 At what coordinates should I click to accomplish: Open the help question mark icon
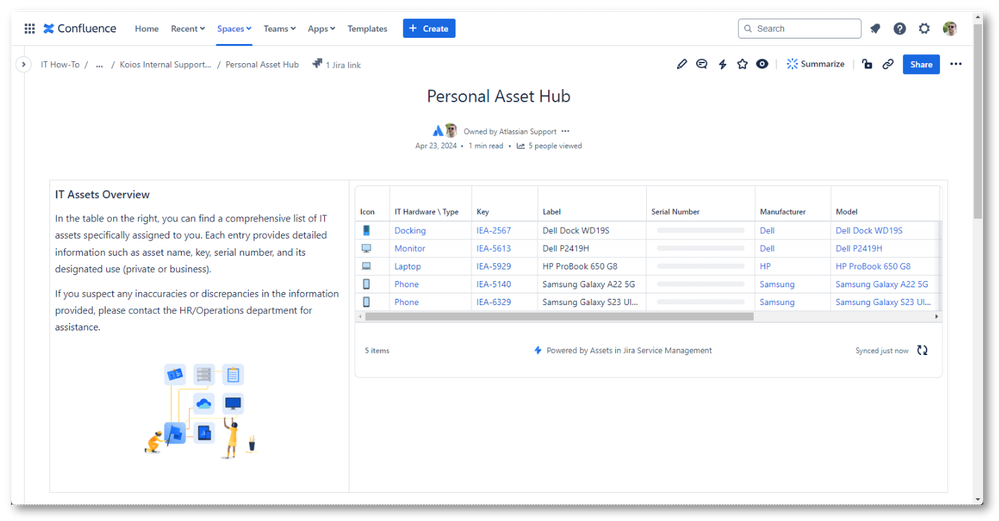900,29
